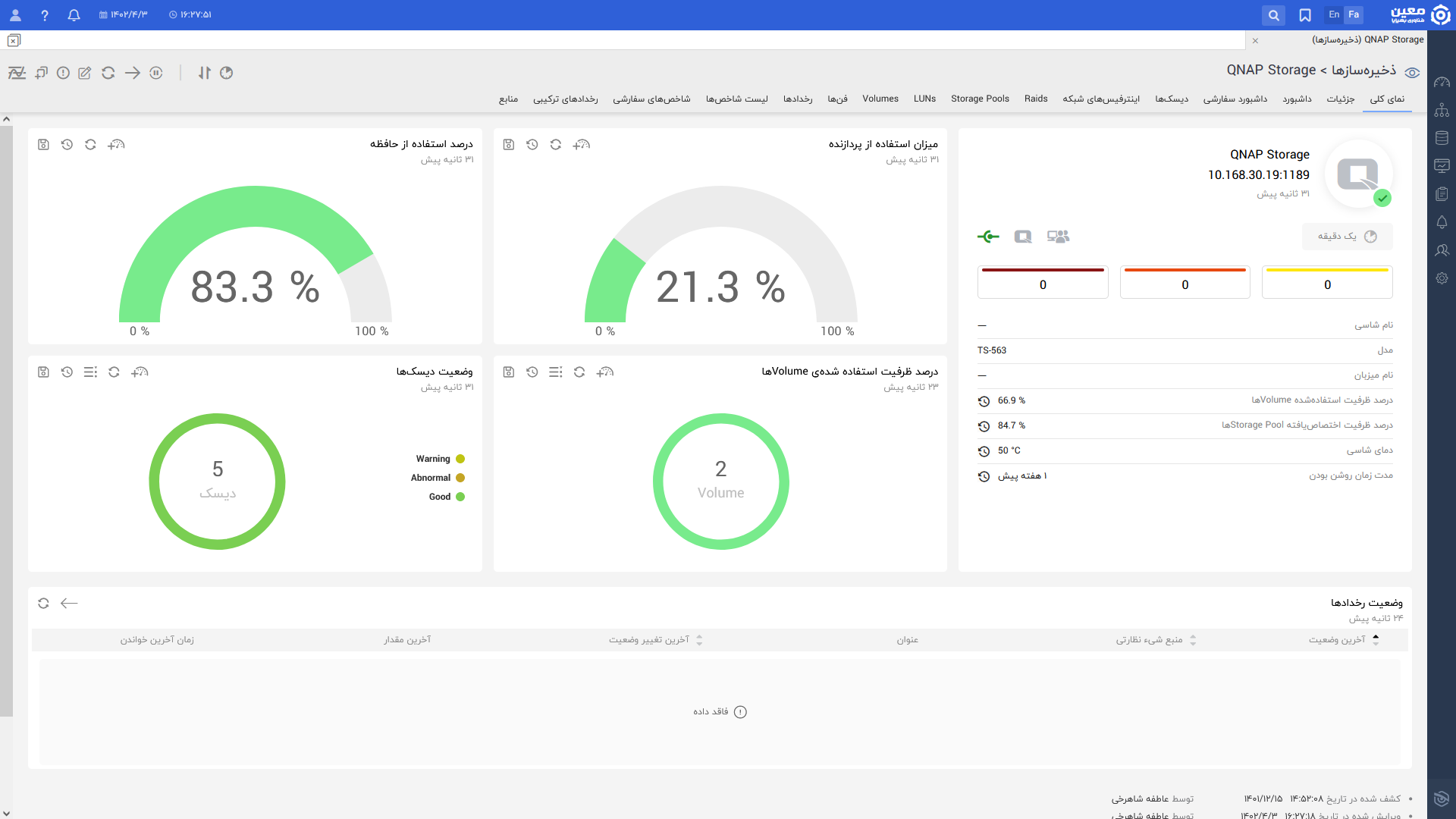Click the refresh icon in top toolbar

point(108,73)
